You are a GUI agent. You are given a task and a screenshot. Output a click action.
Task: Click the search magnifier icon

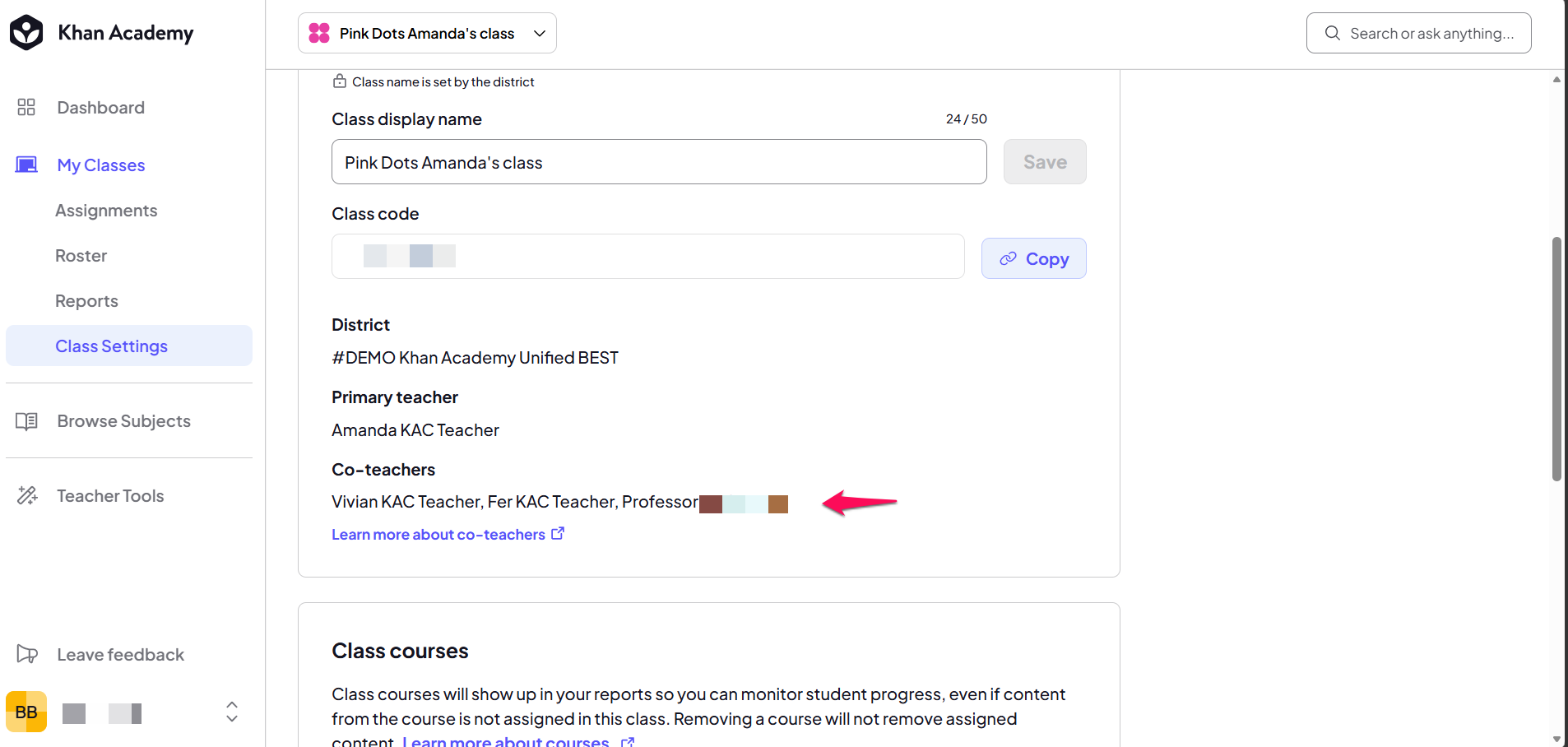tap(1333, 33)
